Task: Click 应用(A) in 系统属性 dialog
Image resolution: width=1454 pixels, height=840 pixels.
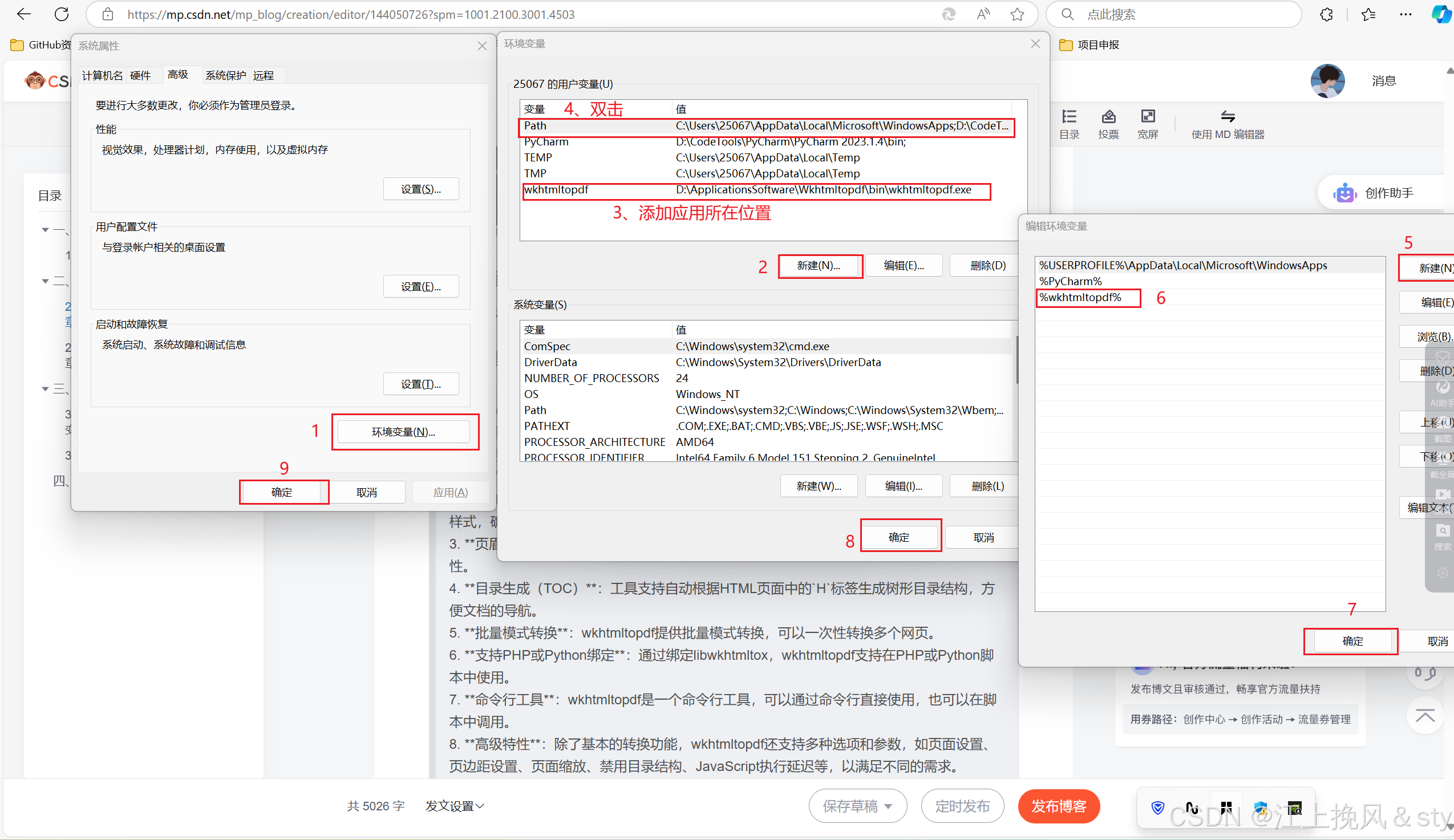Action: (451, 492)
